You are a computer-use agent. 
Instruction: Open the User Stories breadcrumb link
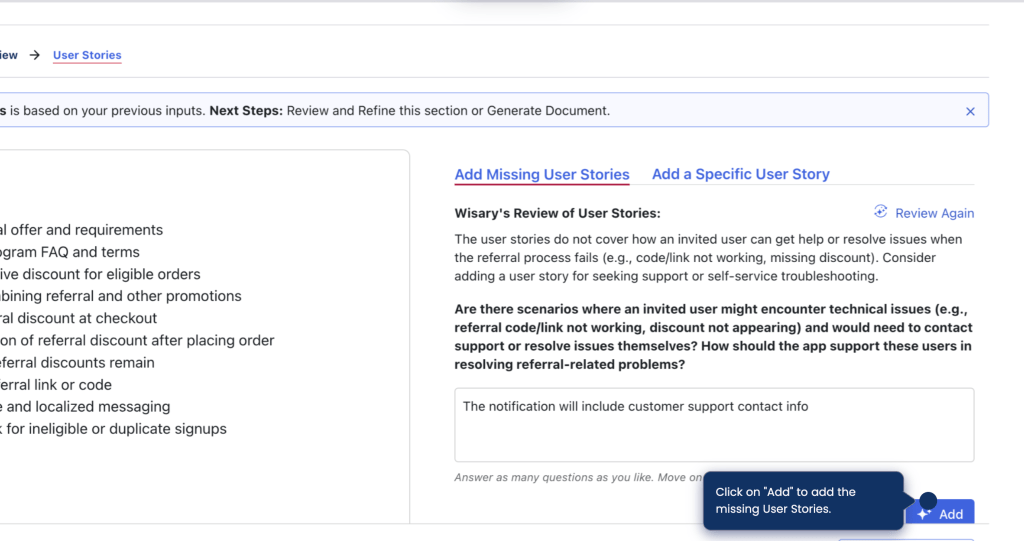tap(87, 55)
